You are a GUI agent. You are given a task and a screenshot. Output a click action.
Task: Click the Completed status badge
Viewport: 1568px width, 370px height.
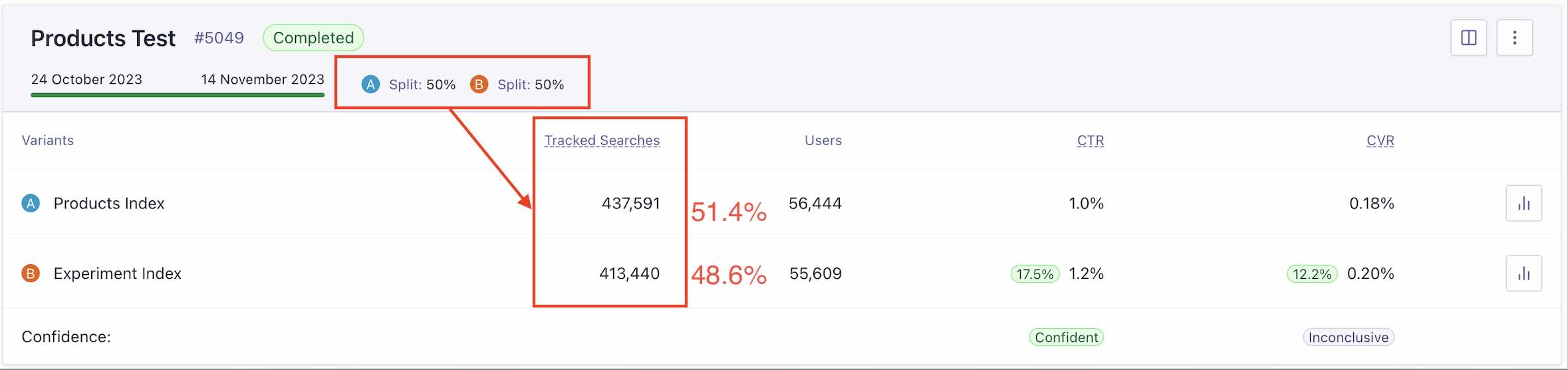point(313,38)
